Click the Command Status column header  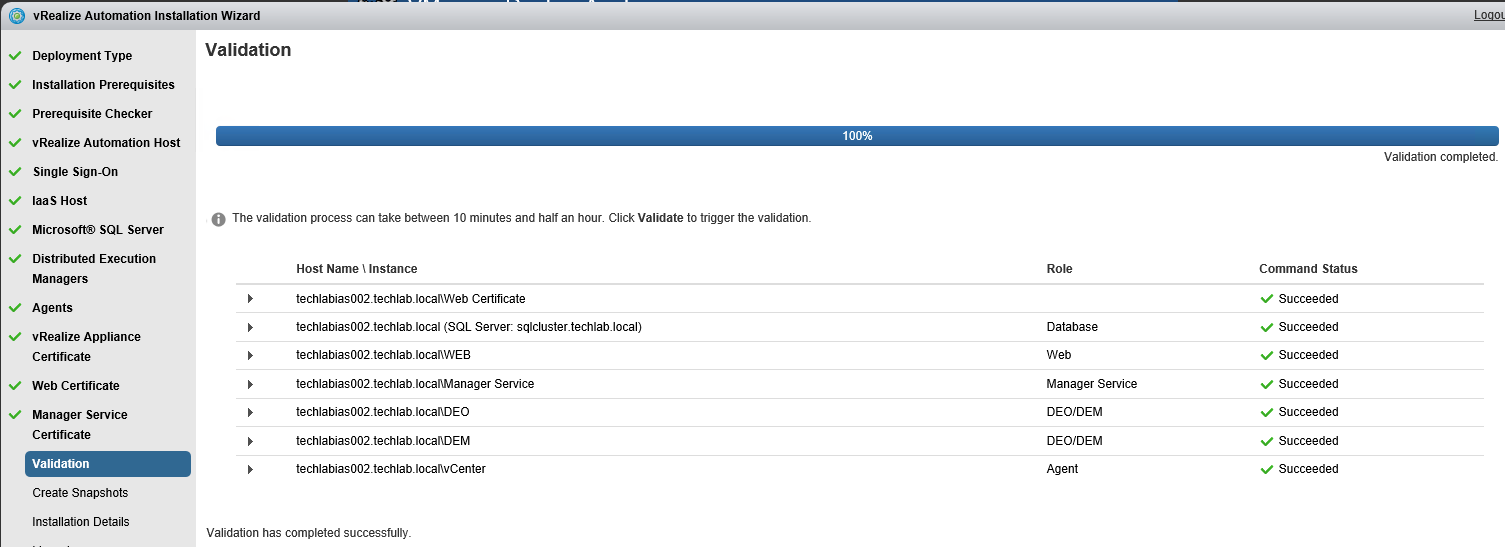point(1308,269)
